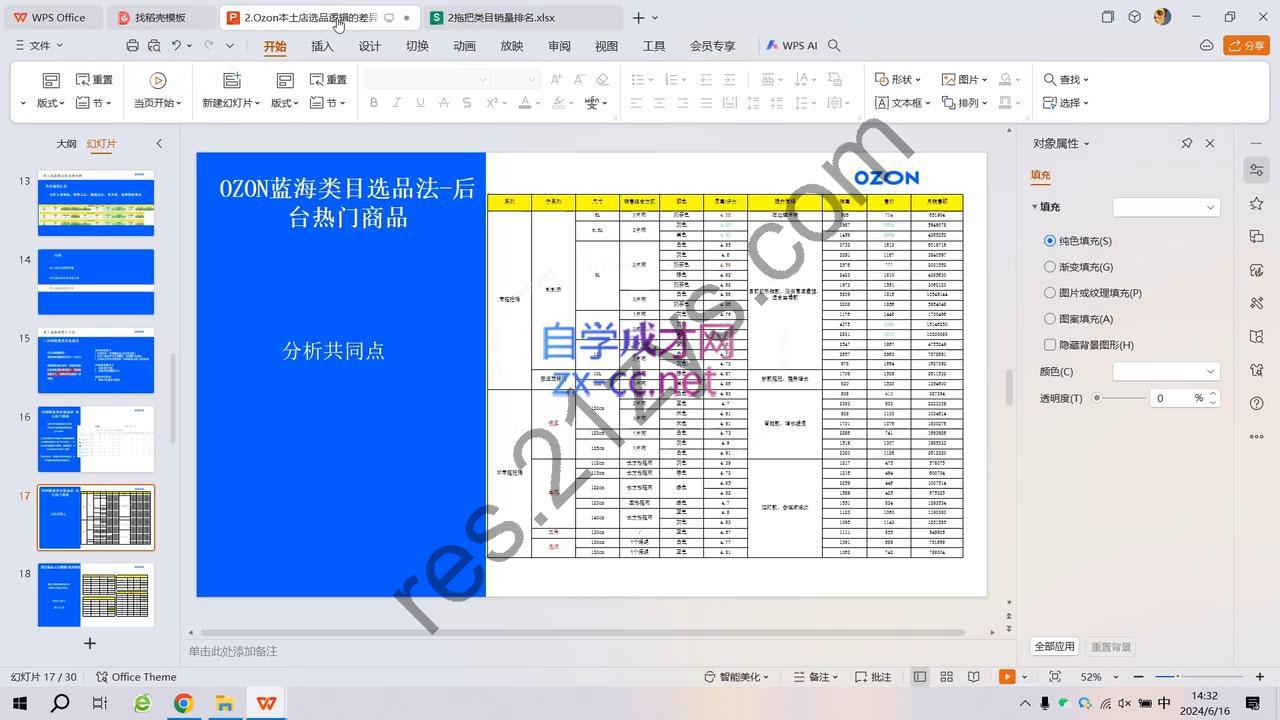Click object properties sliders icon in right sidebar
Viewport: 1280px width, 720px height.
(1257, 170)
